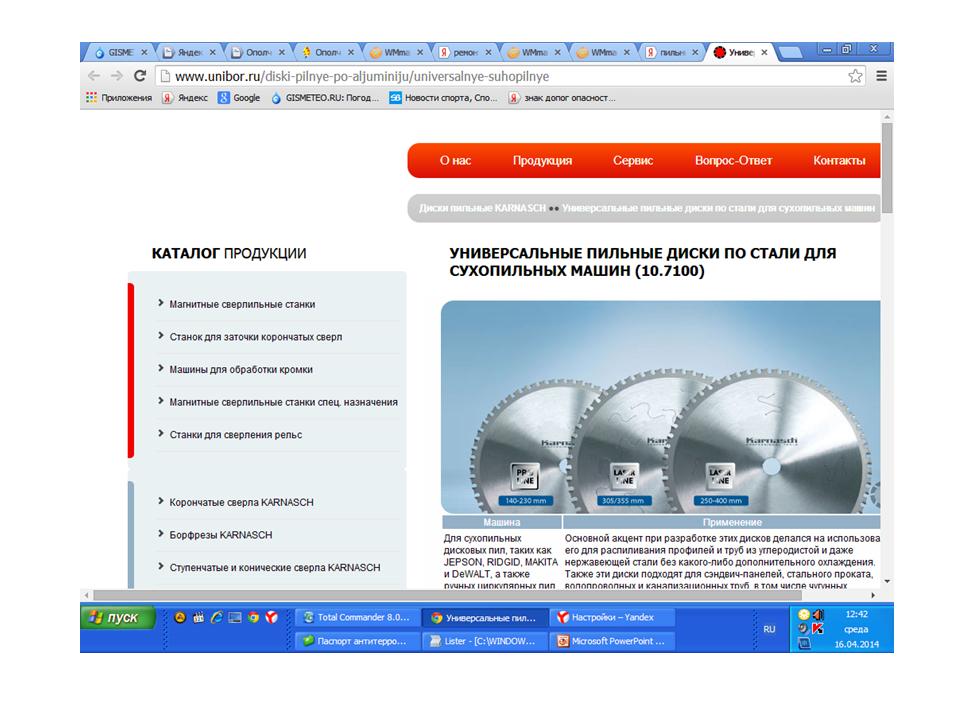Open the Сервис menu item
960x720 pixels.
pyautogui.click(x=633, y=160)
